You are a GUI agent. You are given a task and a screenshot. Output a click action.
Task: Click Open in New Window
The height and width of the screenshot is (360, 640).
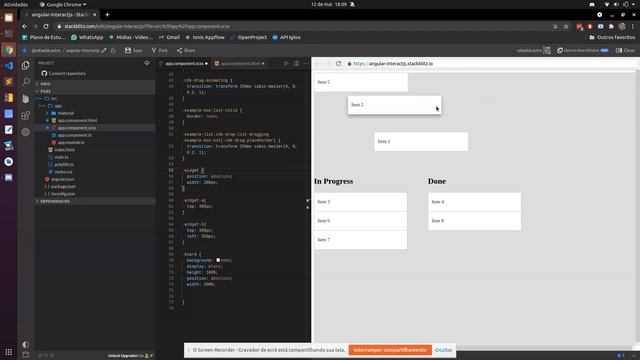582,50
